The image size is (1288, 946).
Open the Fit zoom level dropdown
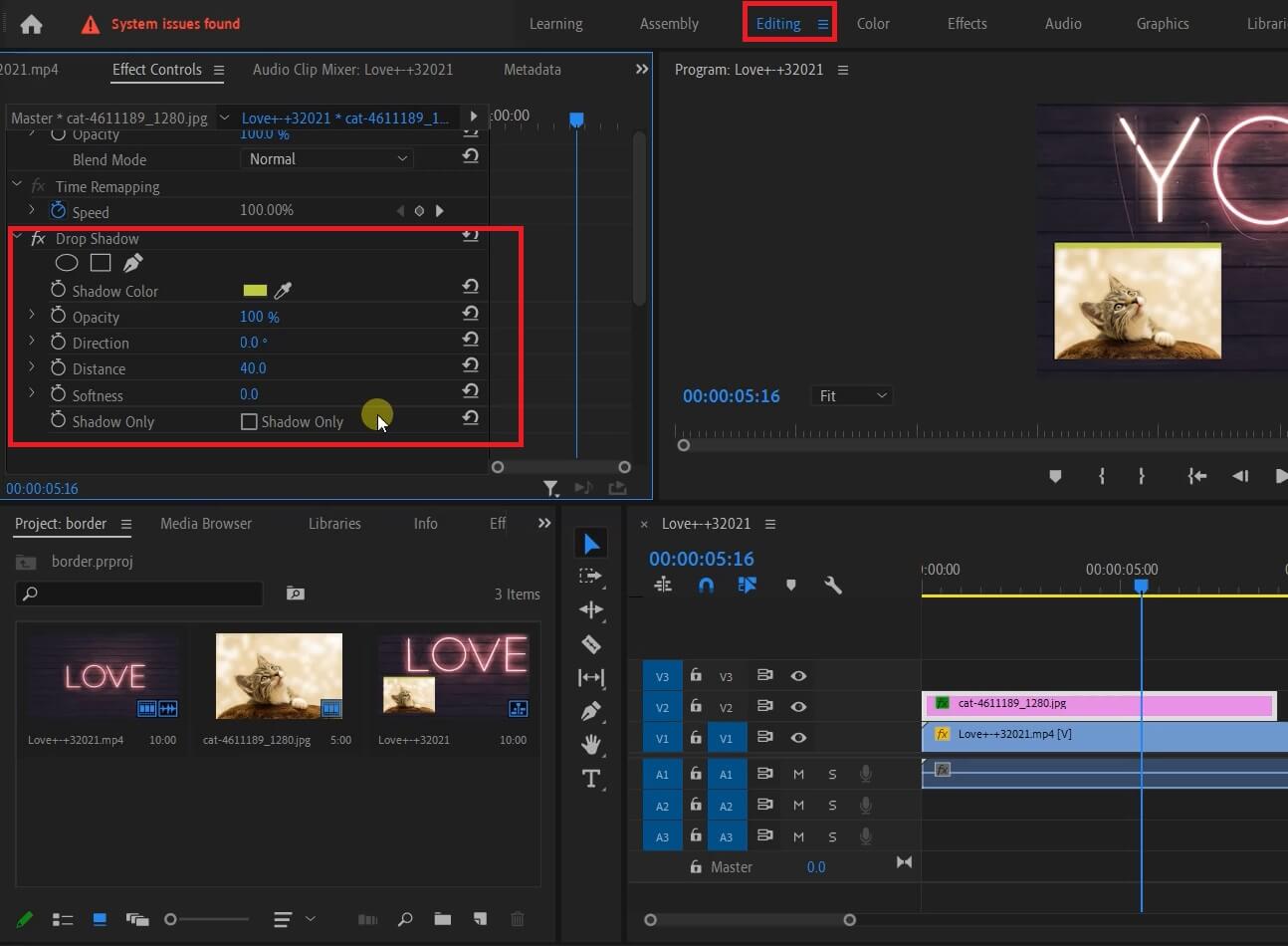point(852,396)
